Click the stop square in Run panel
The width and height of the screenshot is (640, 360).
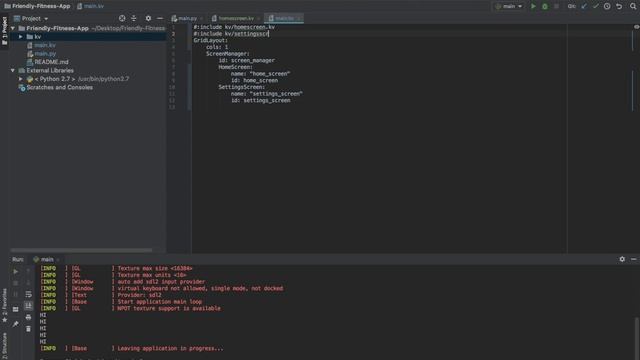pos(16,283)
